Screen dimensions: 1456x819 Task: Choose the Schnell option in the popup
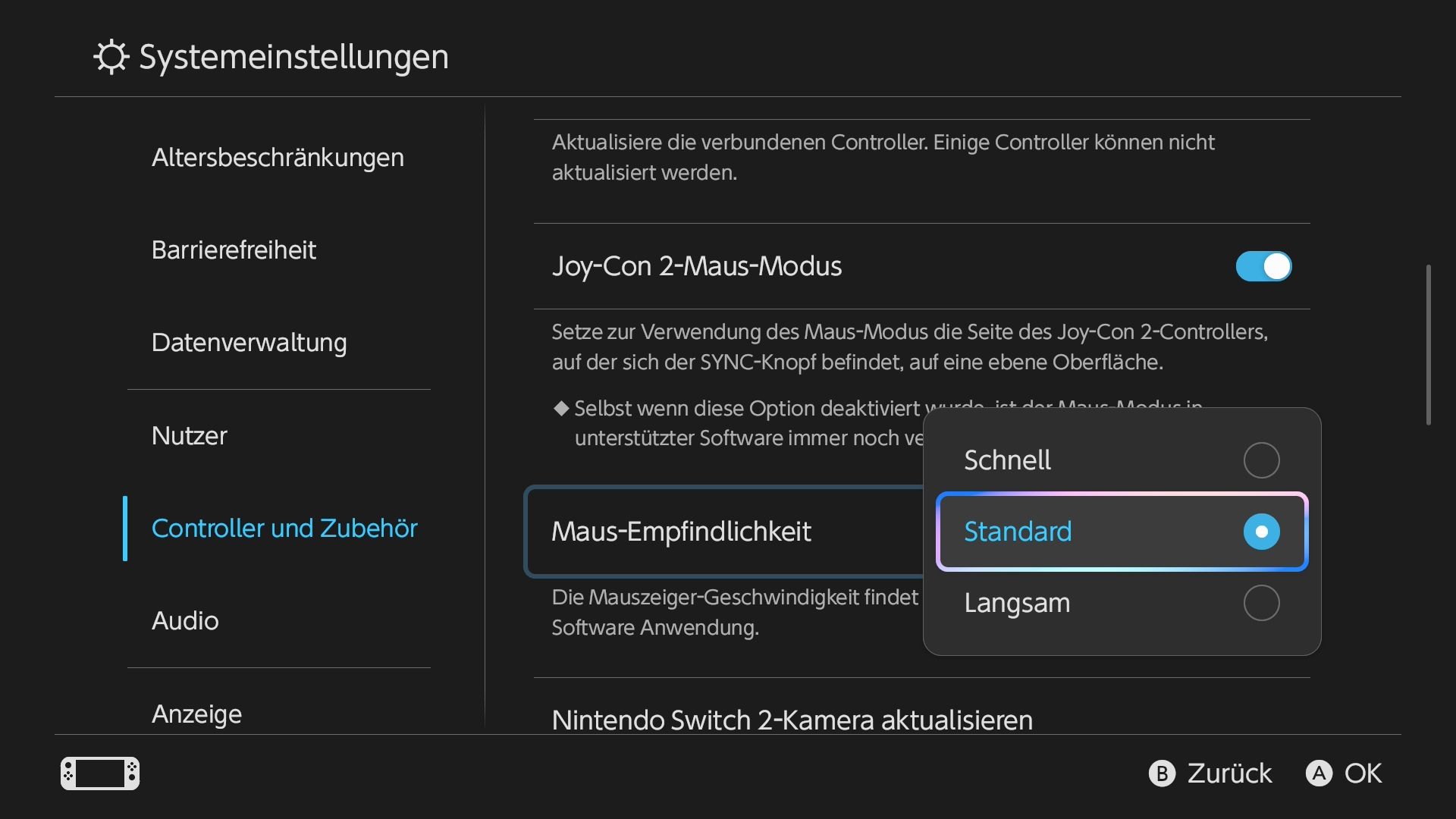(1122, 460)
